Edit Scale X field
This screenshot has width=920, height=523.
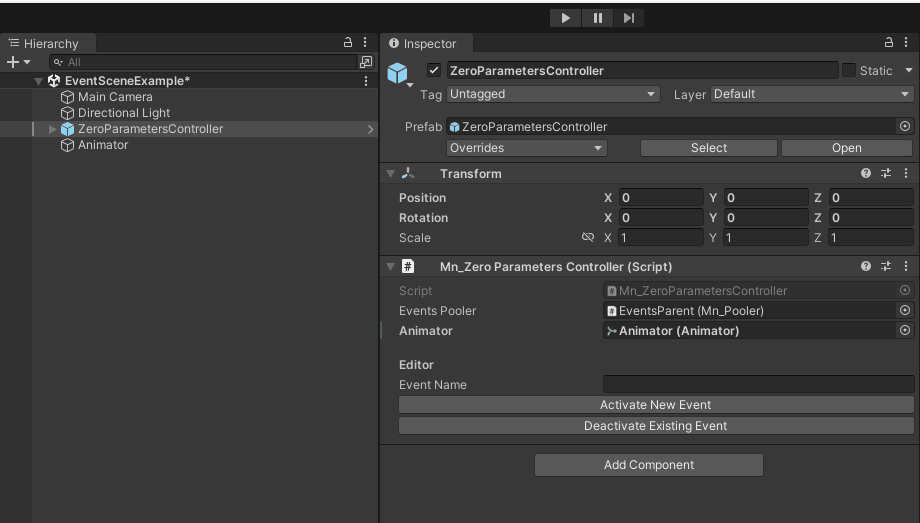661,238
